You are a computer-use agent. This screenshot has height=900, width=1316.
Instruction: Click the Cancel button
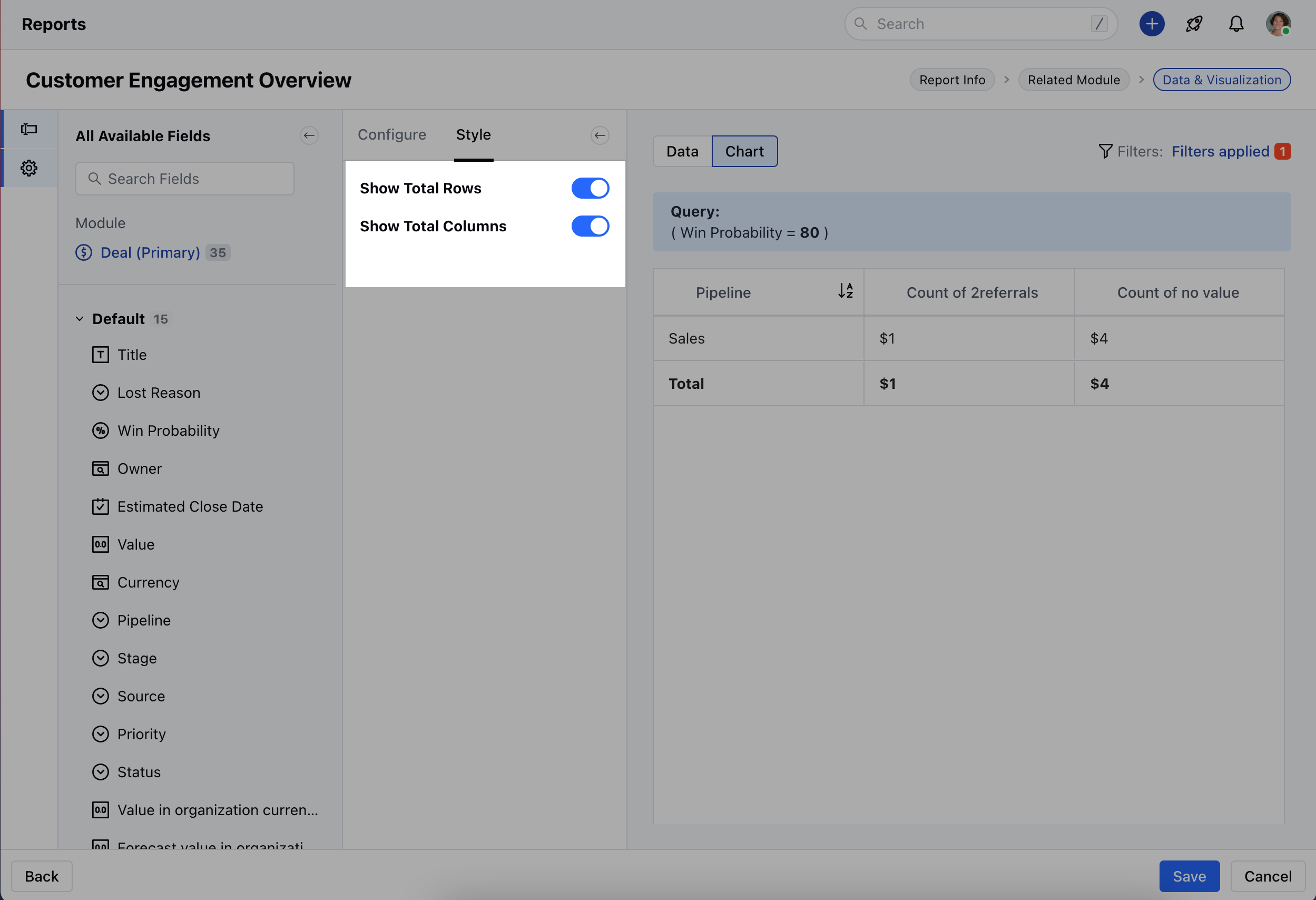point(1268,876)
